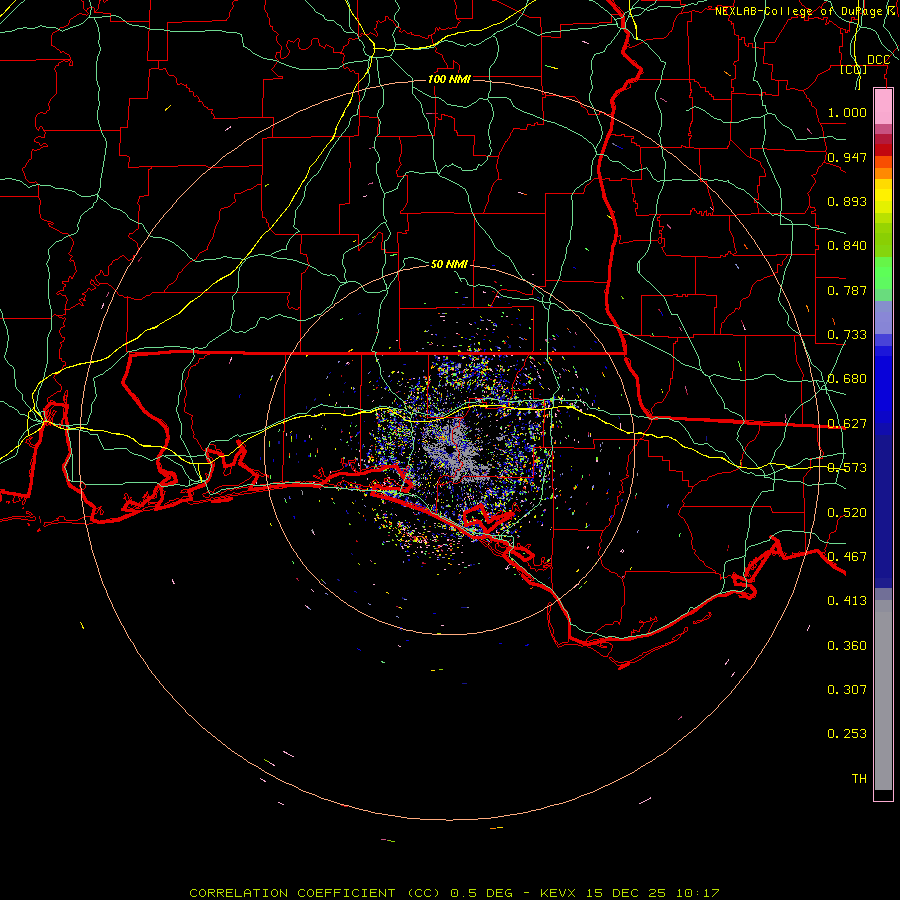
Task: Click the TH threshold label
Action: pyautogui.click(x=859, y=779)
